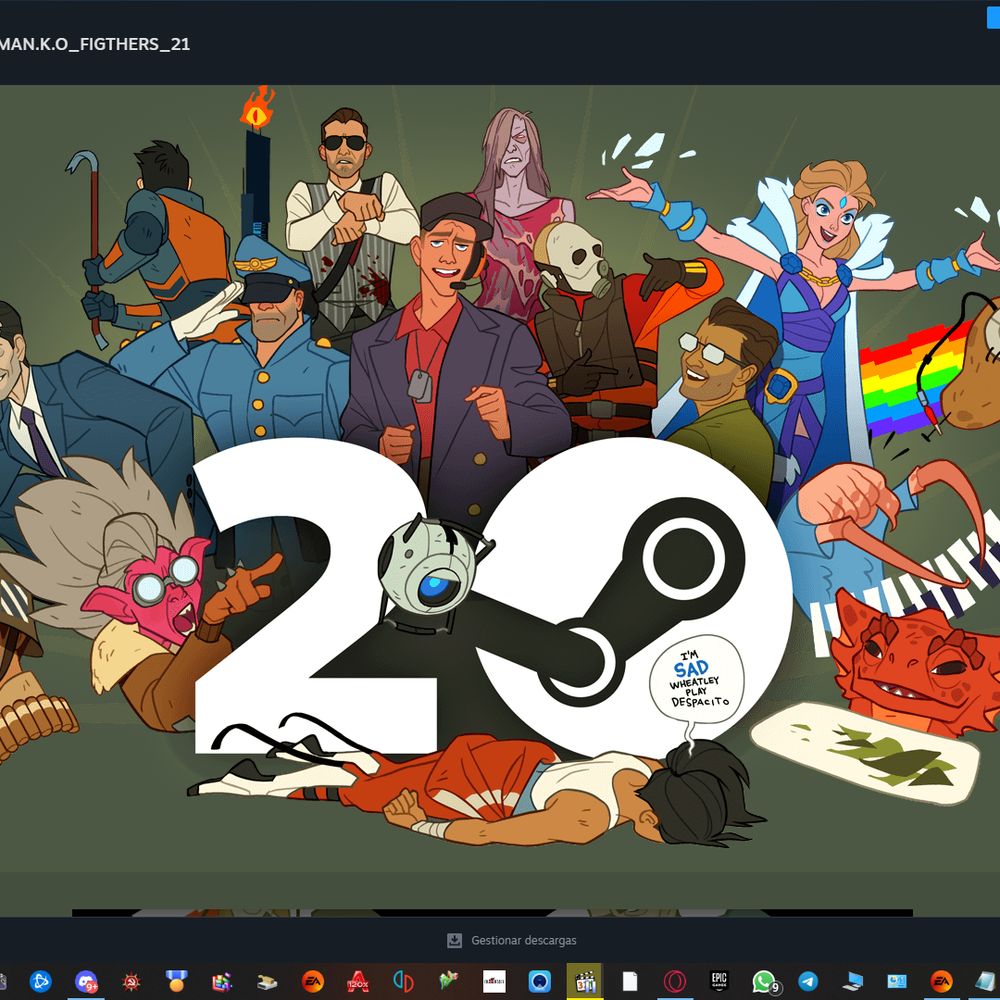This screenshot has width=1000, height=1000.
Task: Open Battle.net from the taskbar
Action: click(40, 981)
